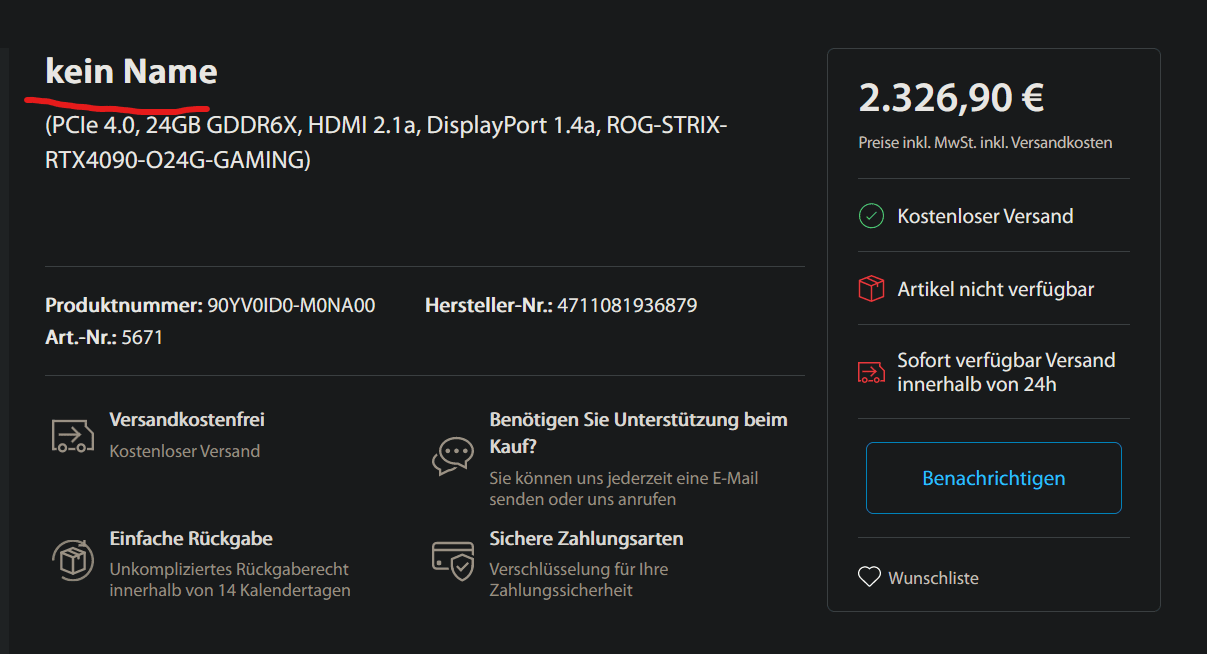
Task: Select the product title 'kein Name'
Action: click(x=131, y=72)
